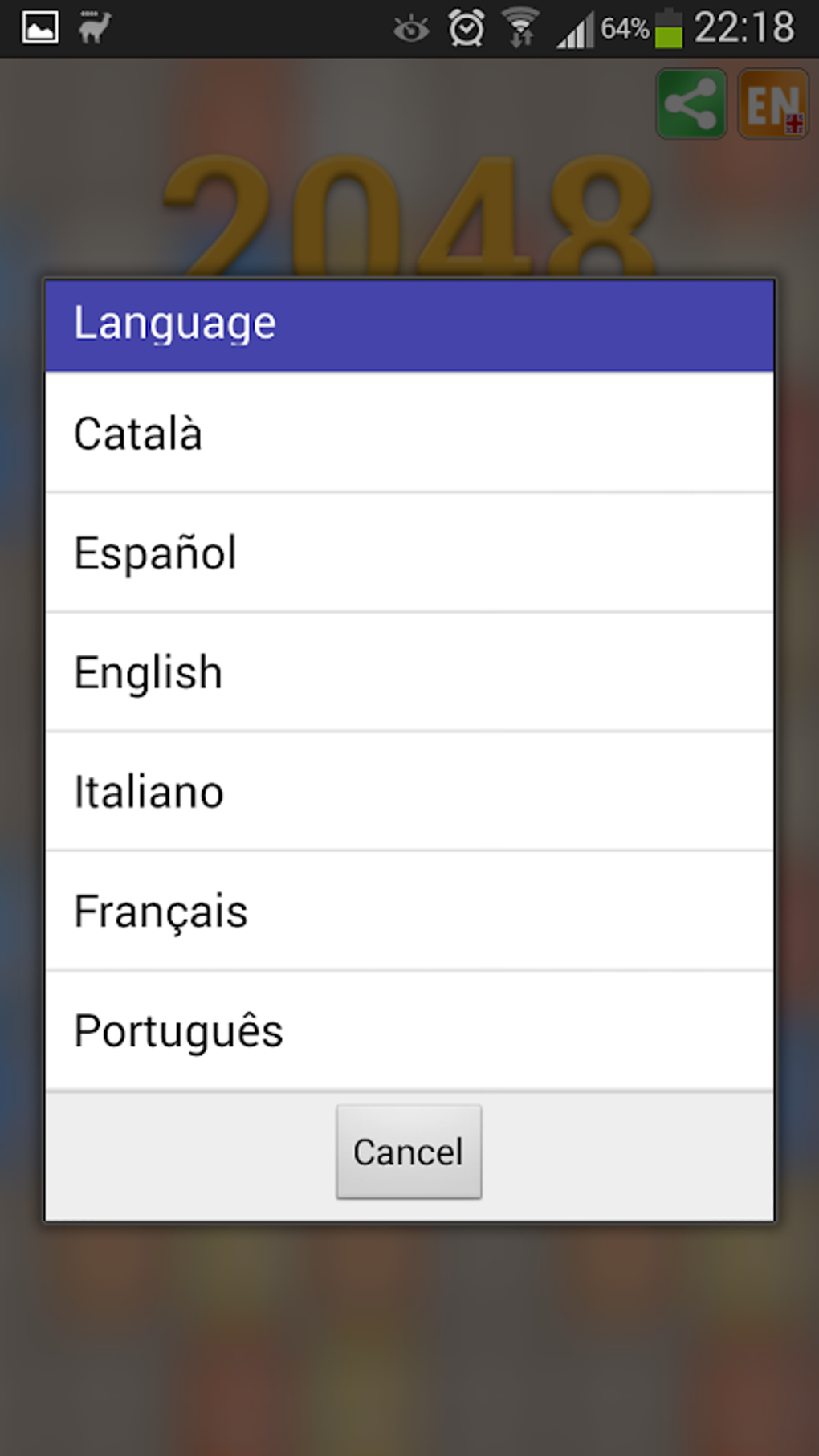Tap the 64% battery percentage text
Image resolution: width=819 pixels, height=1456 pixels.
coord(625,29)
